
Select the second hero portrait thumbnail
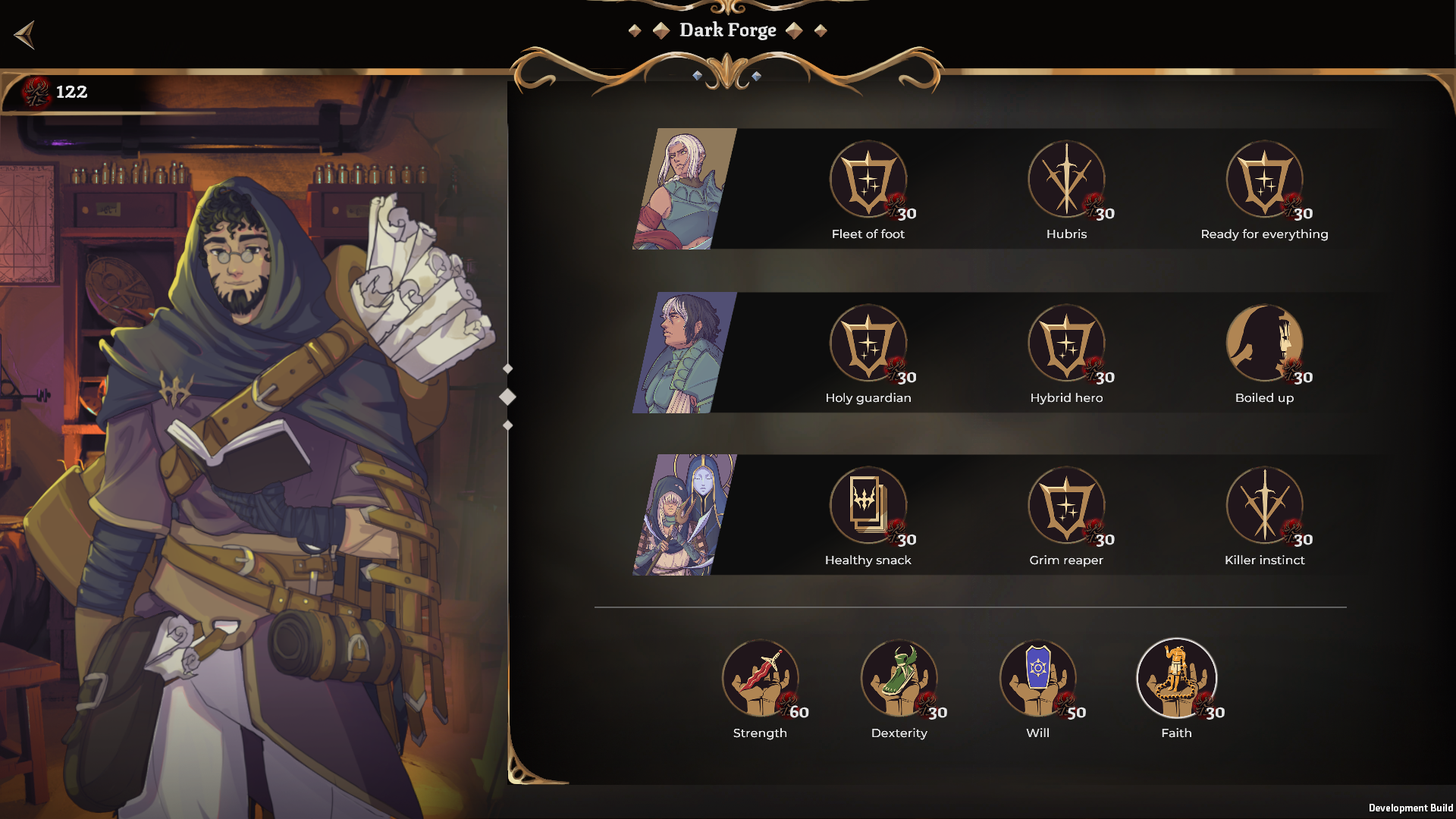684,353
